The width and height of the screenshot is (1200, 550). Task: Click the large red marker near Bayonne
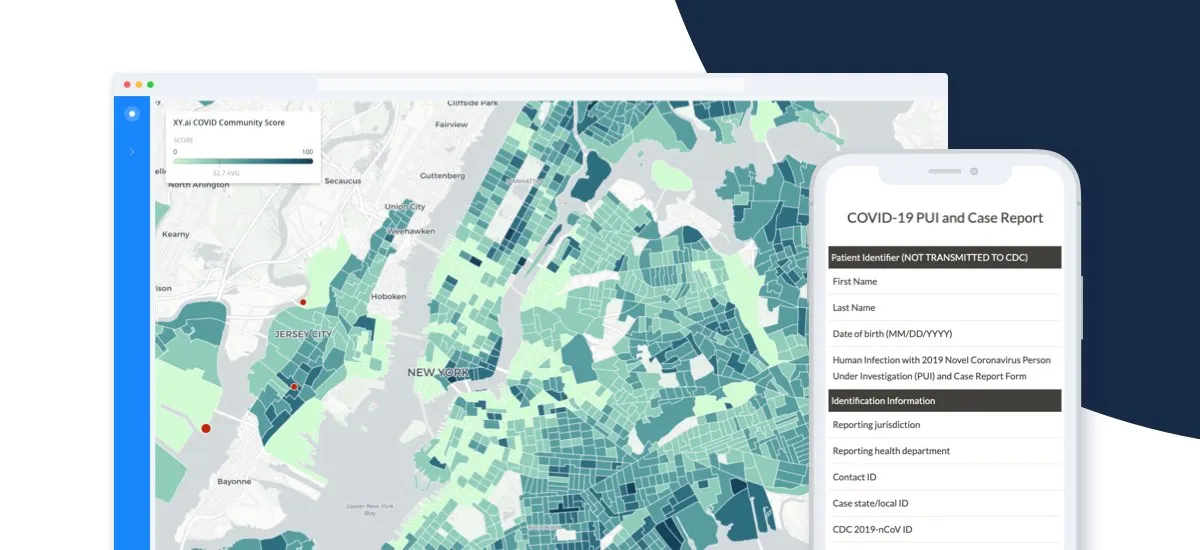(x=206, y=428)
